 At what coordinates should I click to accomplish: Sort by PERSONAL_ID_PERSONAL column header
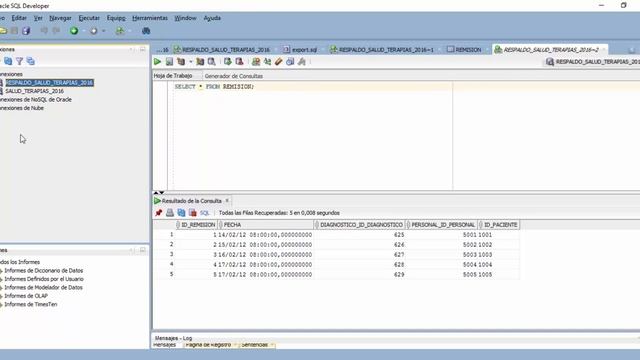[442, 225]
